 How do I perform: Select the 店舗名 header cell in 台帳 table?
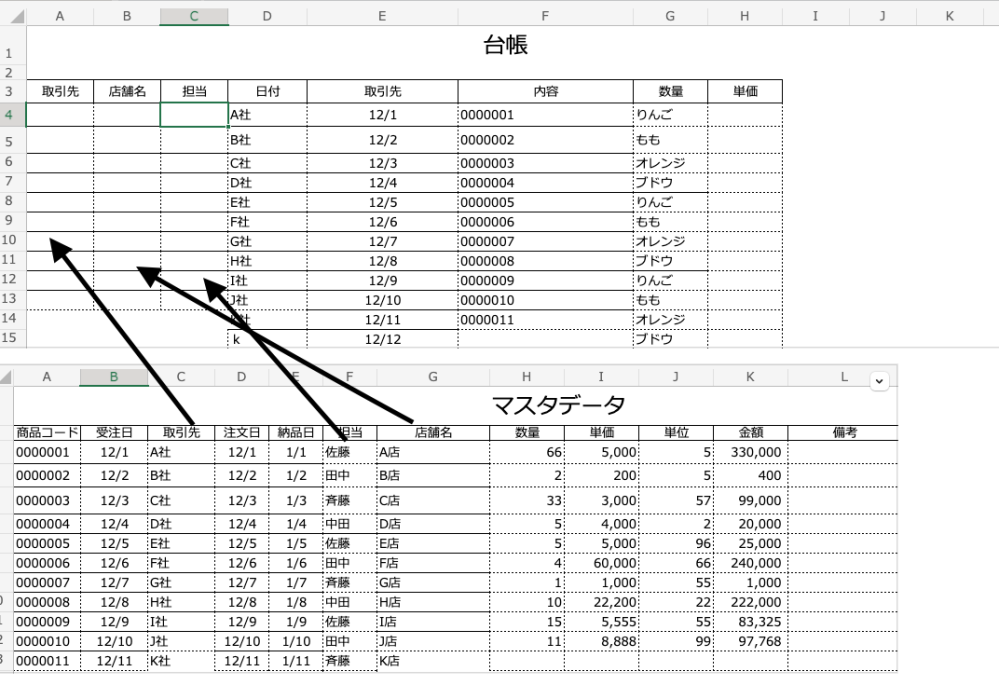tap(126, 91)
